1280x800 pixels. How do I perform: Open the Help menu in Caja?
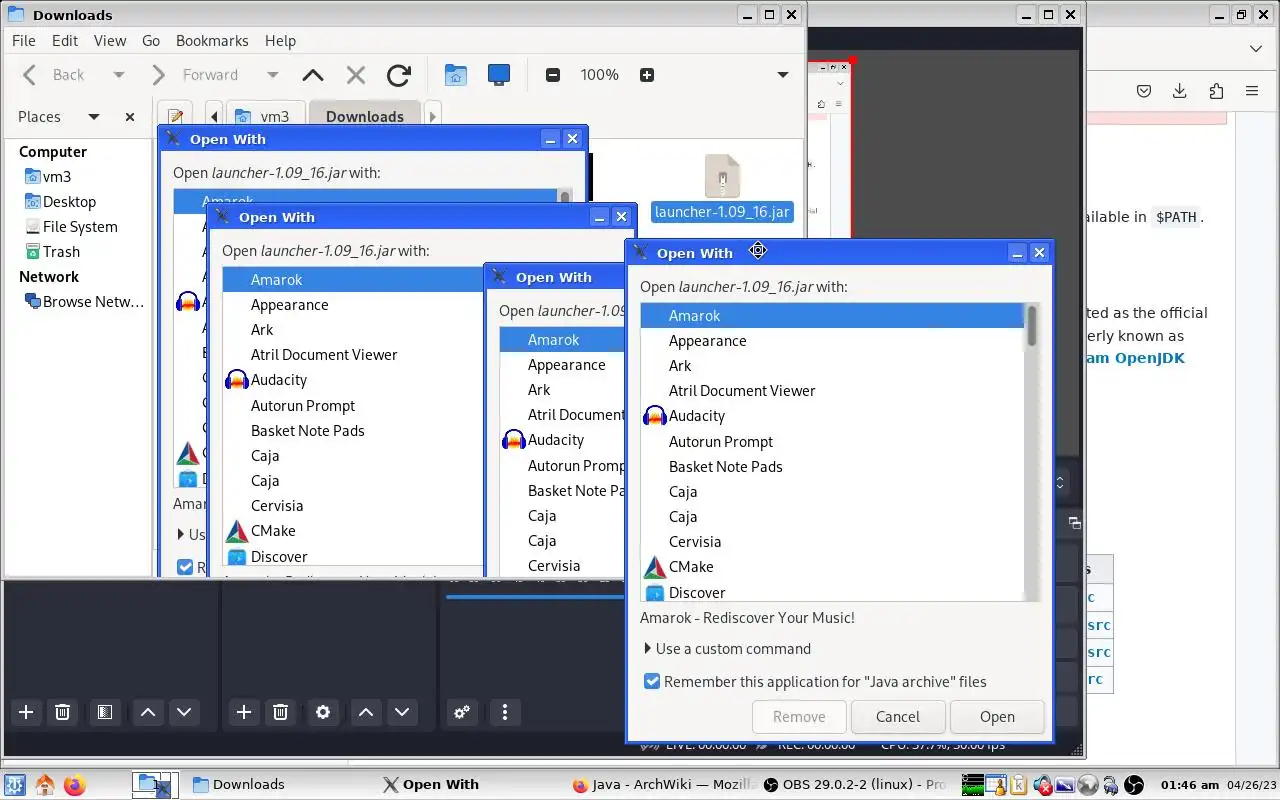click(x=280, y=40)
